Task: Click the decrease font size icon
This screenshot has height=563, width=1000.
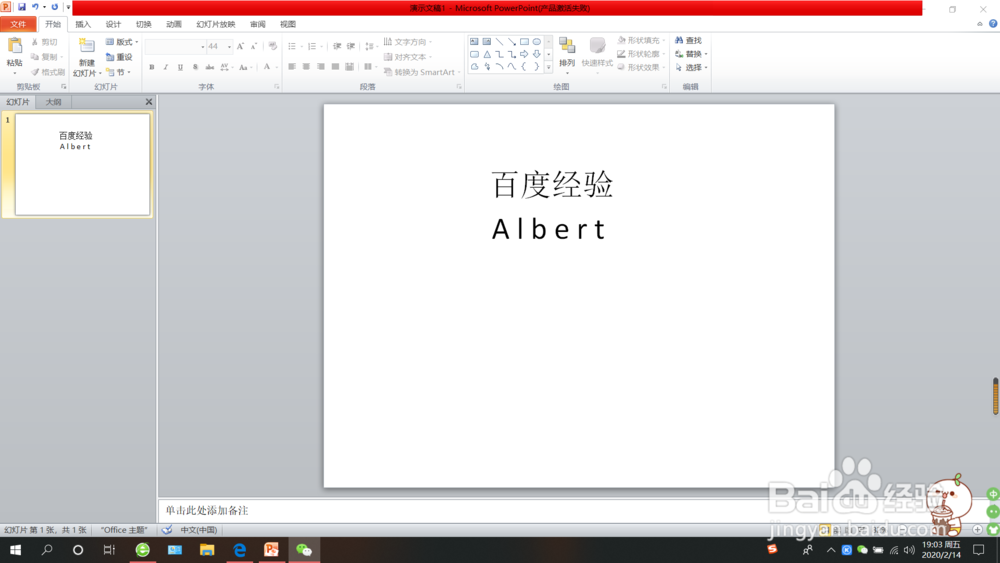Action: point(253,46)
